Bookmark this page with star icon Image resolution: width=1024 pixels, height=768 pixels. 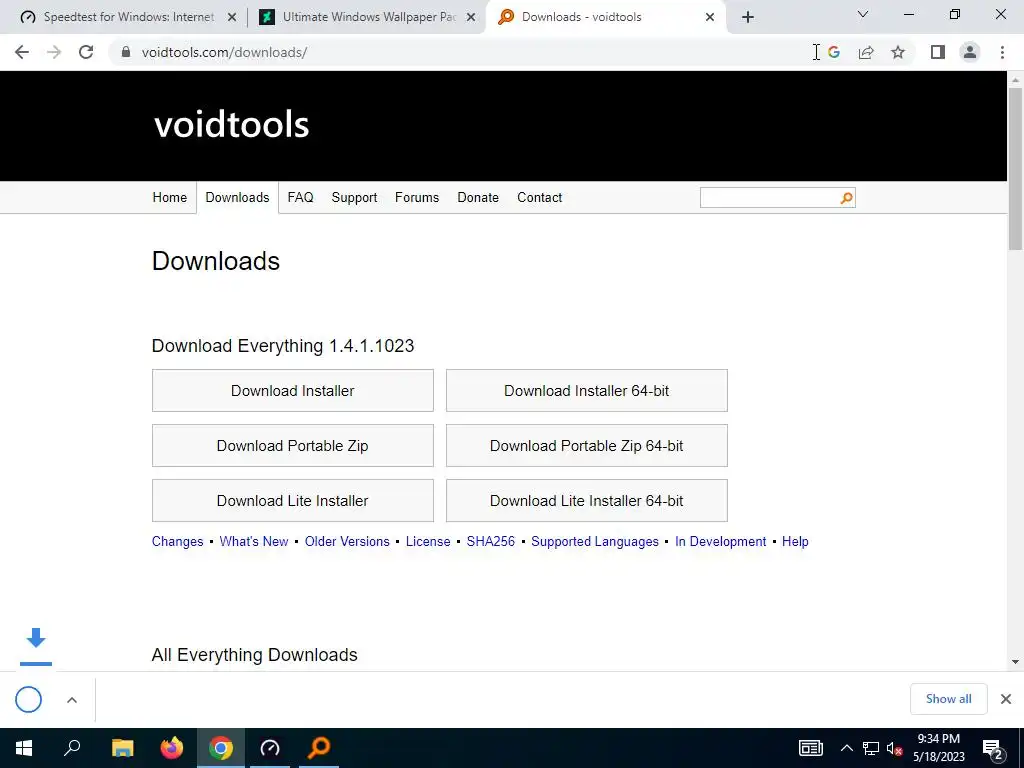(898, 52)
